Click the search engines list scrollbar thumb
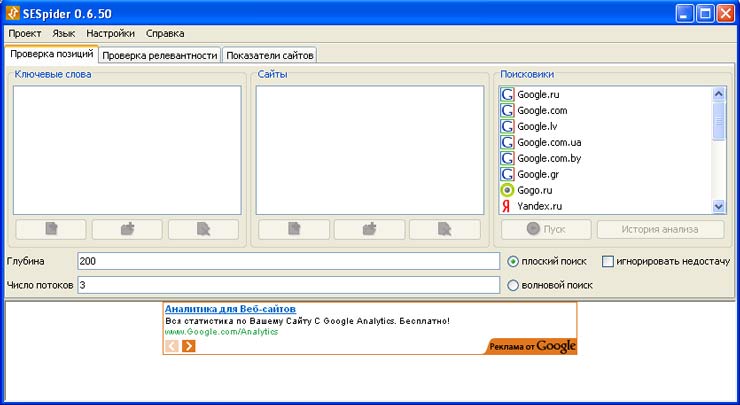Image resolution: width=740 pixels, height=405 pixels. [x=719, y=120]
